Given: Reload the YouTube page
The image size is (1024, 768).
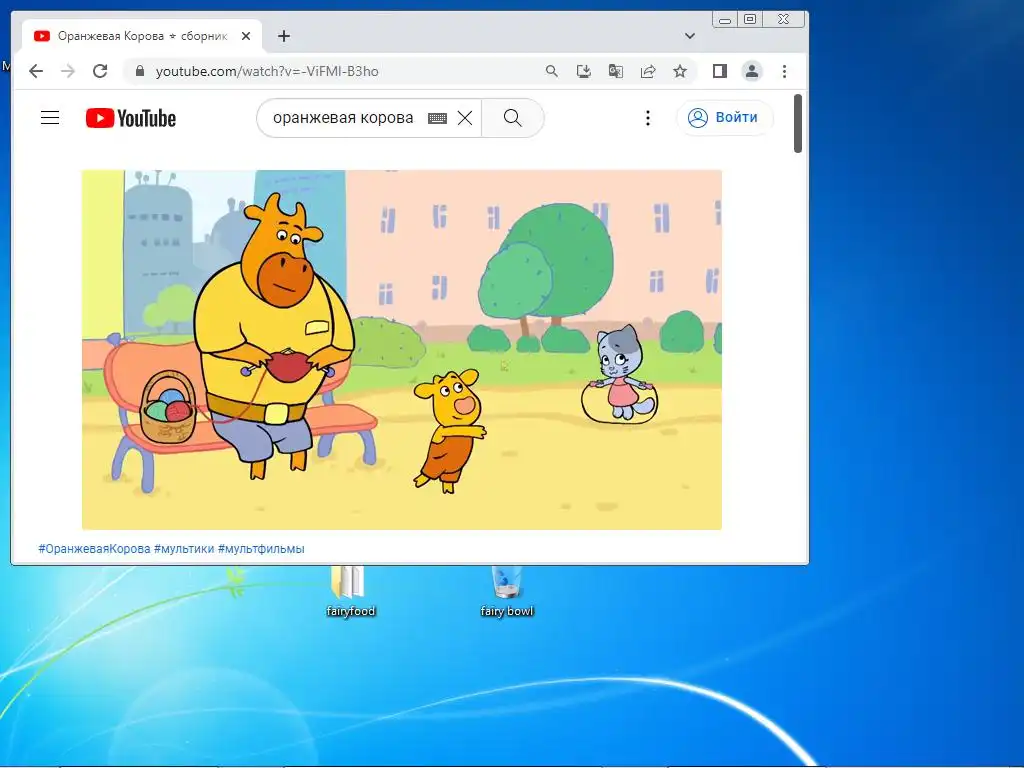Looking at the screenshot, I should pyautogui.click(x=100, y=71).
